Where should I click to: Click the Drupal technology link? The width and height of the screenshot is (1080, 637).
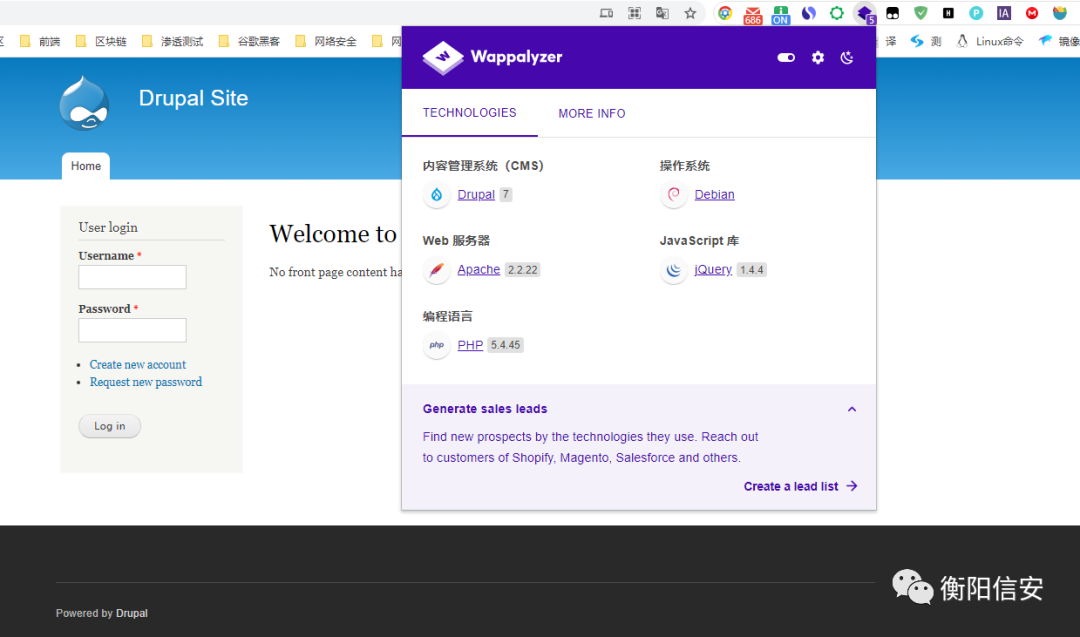pos(476,195)
